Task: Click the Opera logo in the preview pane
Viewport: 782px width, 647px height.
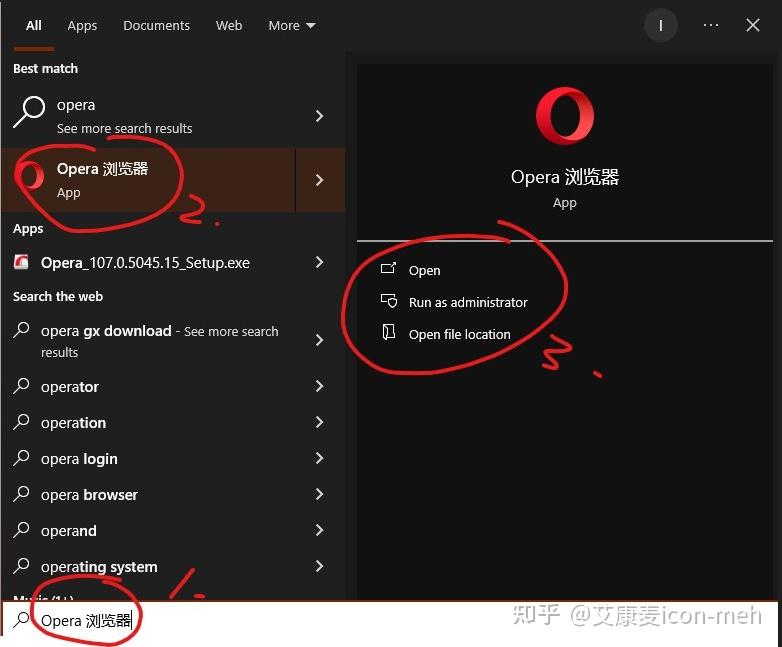Action: pyautogui.click(x=565, y=116)
